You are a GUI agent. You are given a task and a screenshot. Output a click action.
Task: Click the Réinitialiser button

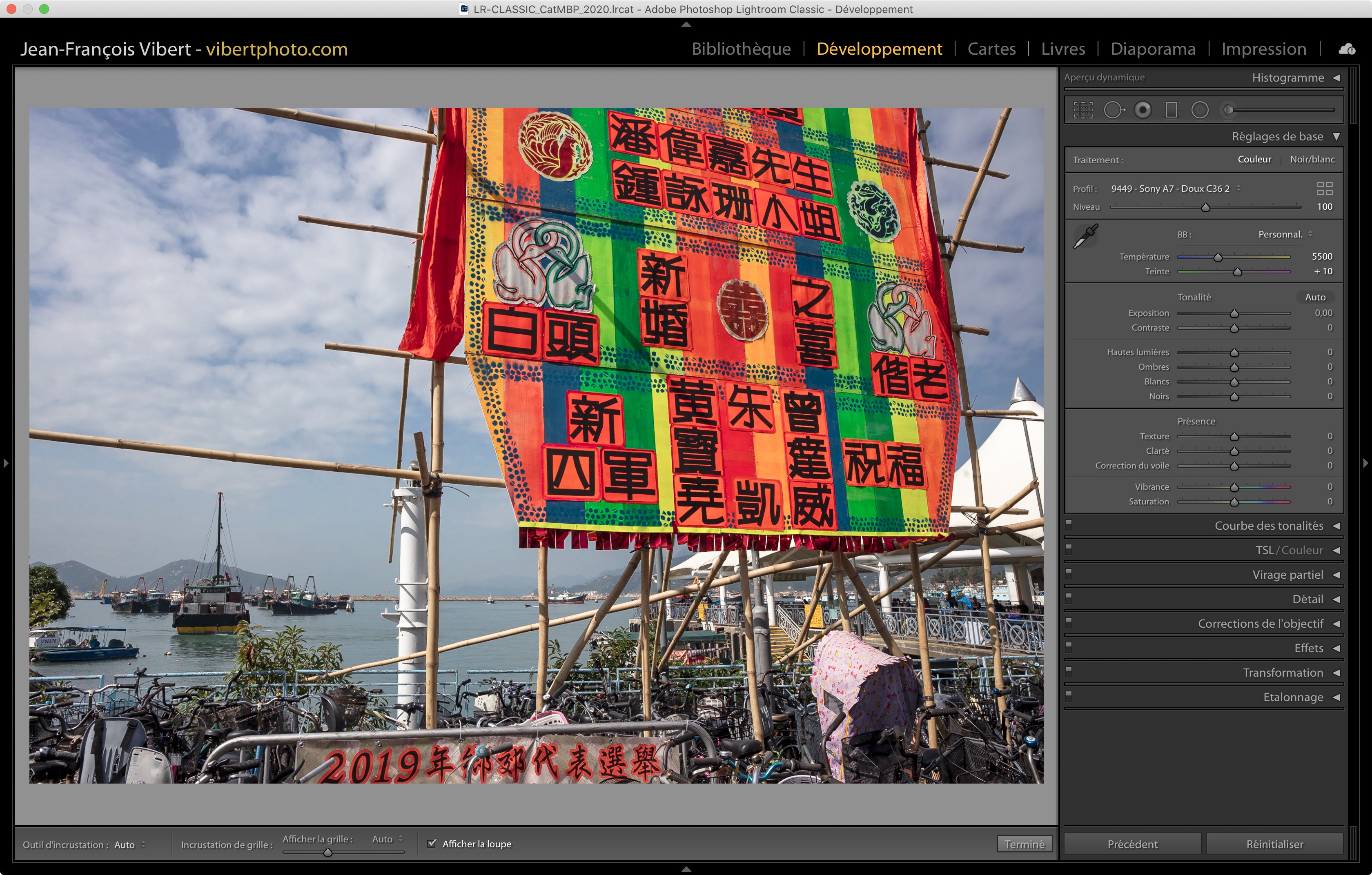1274,844
